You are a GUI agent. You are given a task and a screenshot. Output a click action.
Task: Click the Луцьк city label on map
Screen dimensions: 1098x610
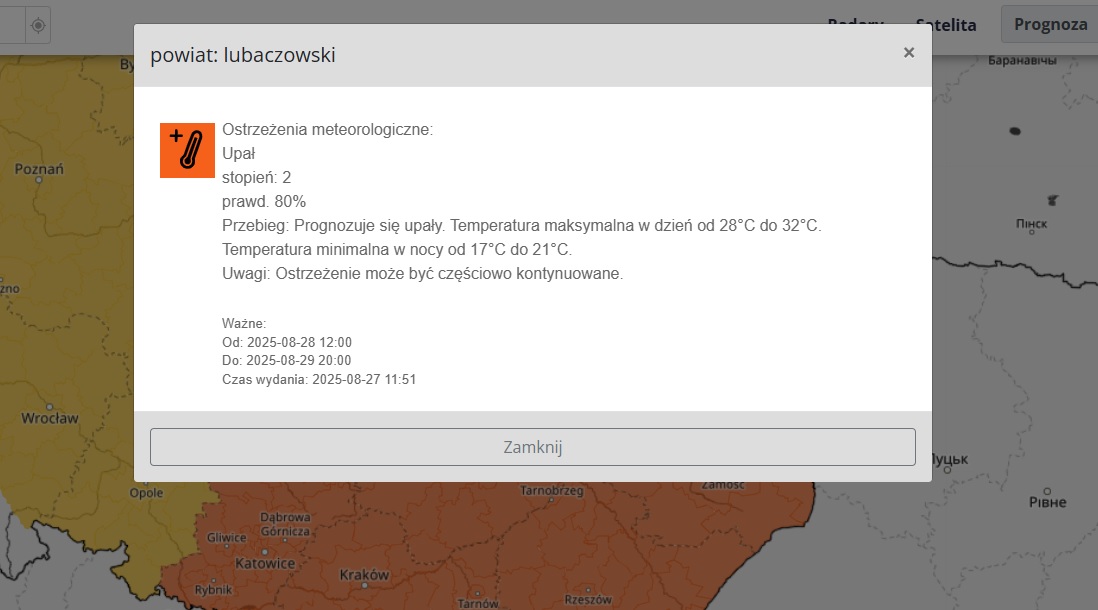click(x=949, y=459)
